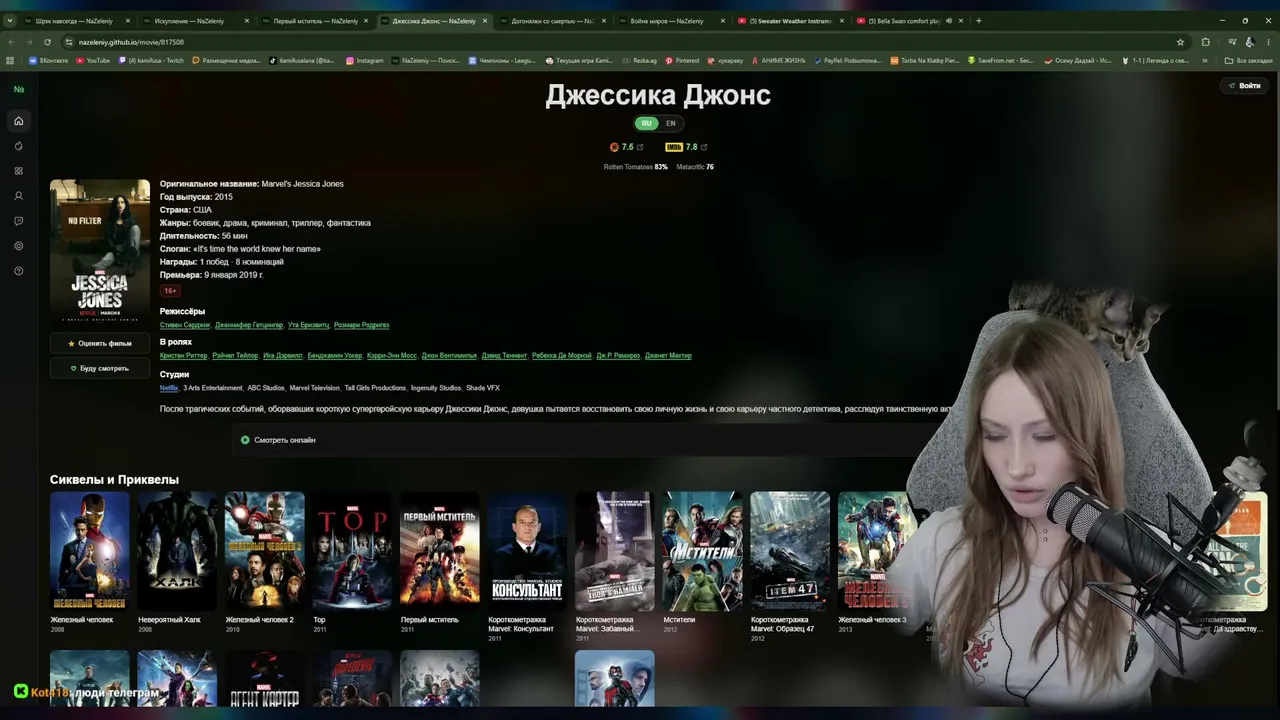Click the Войти login button

coord(1245,86)
